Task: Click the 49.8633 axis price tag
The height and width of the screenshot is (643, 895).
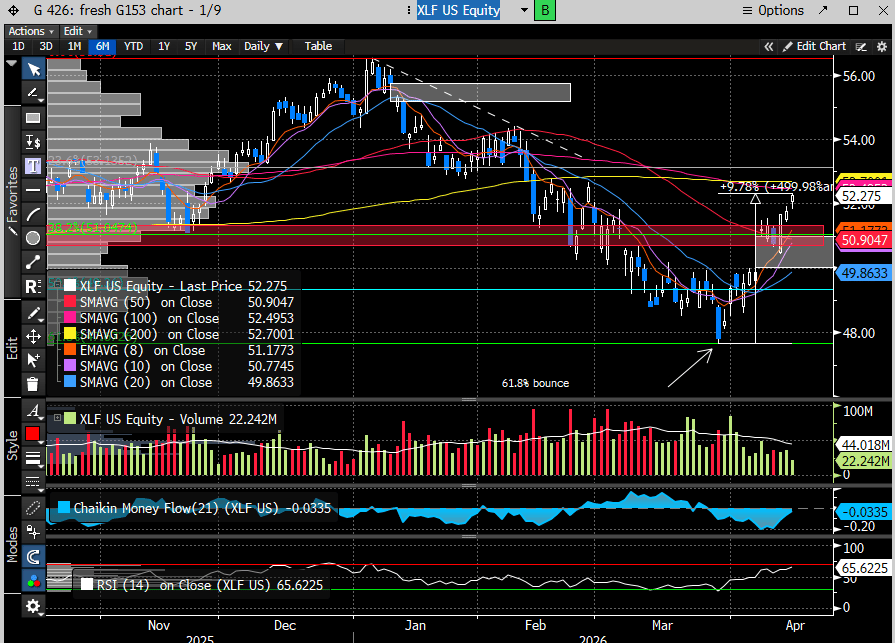Action: point(864,273)
